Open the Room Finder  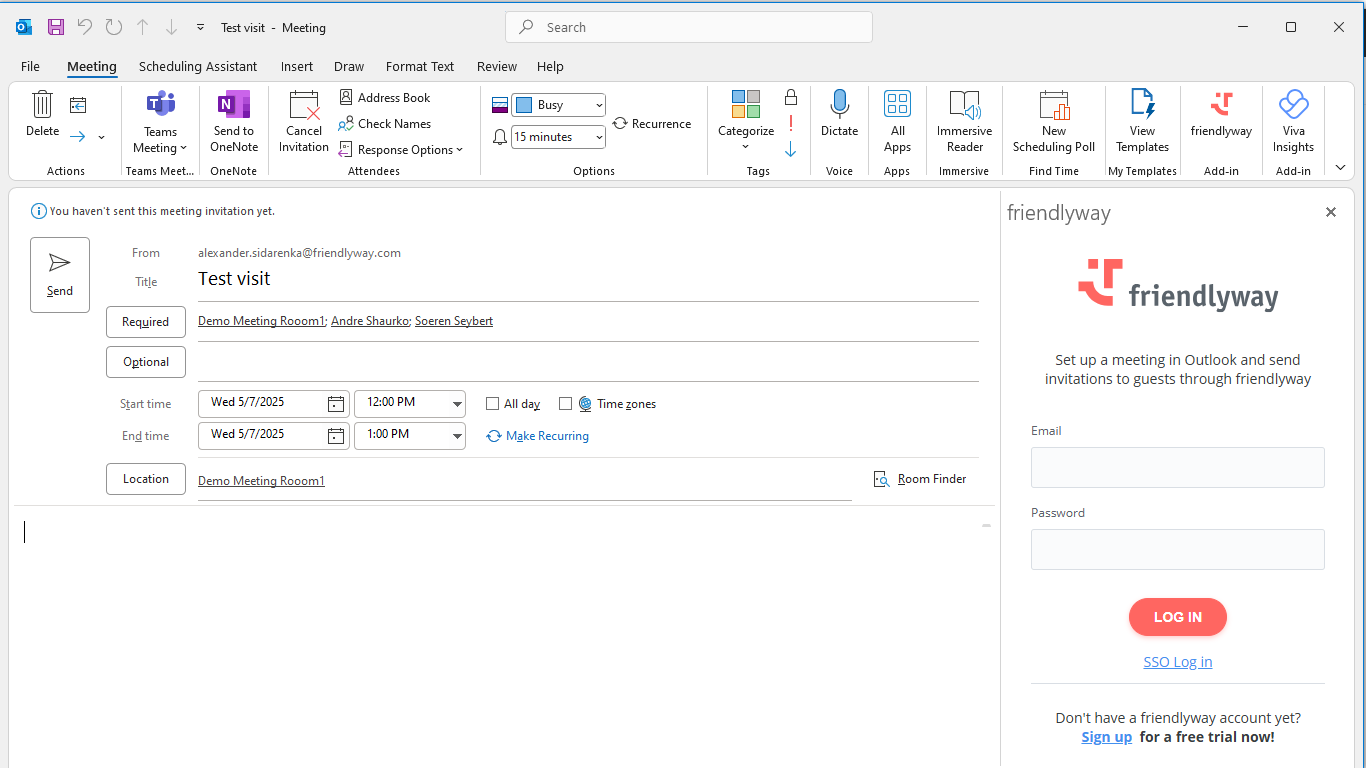tap(920, 479)
